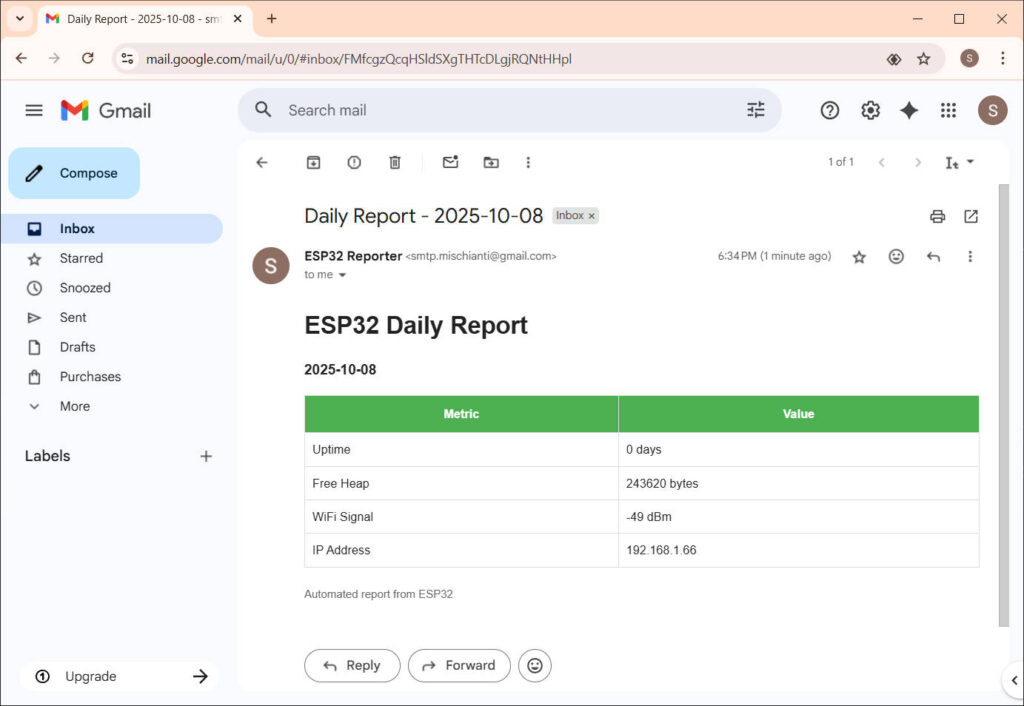Open the email in a new window
This screenshot has width=1024, height=706.
point(969,216)
